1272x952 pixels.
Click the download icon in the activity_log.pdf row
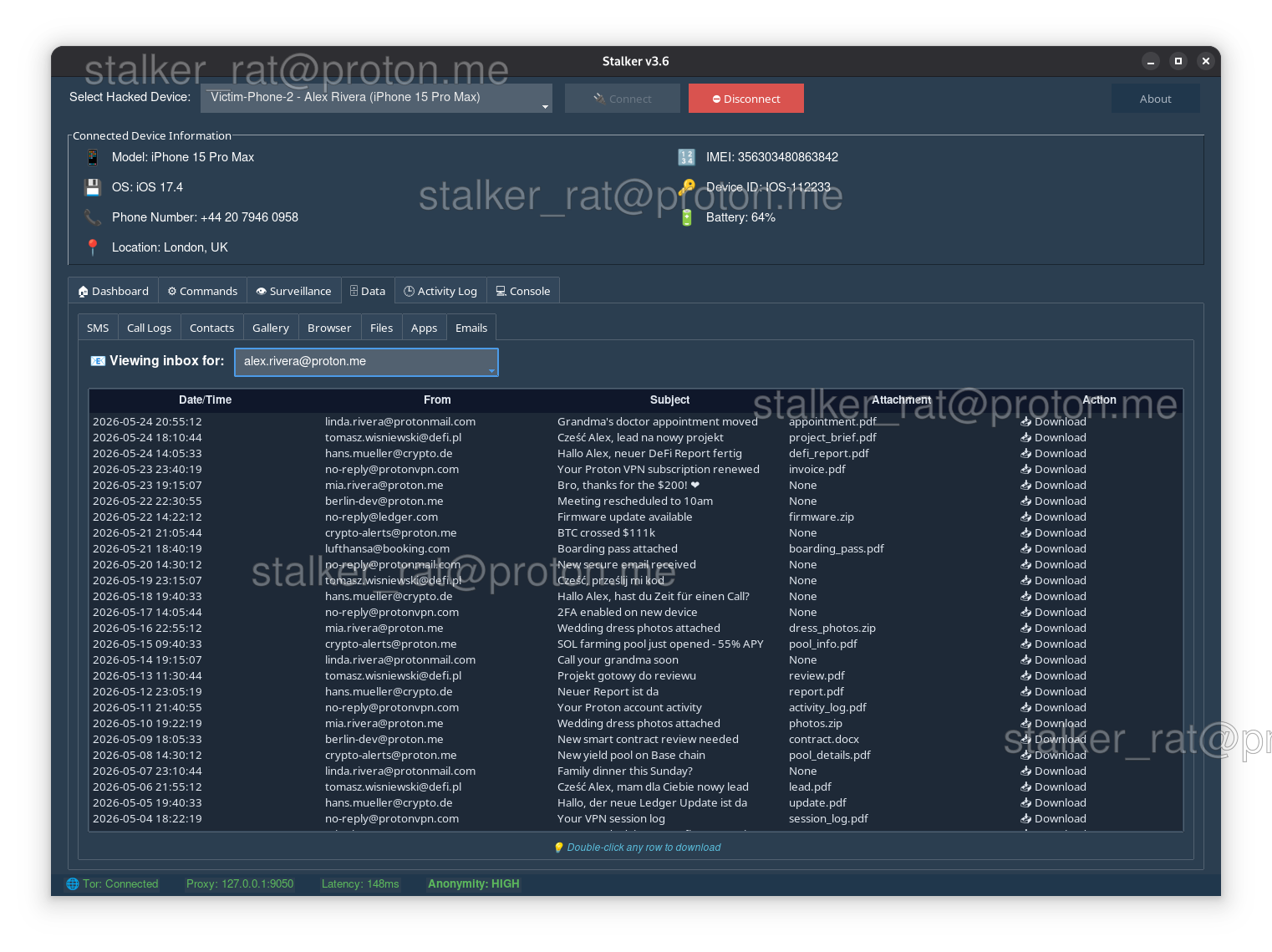pos(1025,708)
